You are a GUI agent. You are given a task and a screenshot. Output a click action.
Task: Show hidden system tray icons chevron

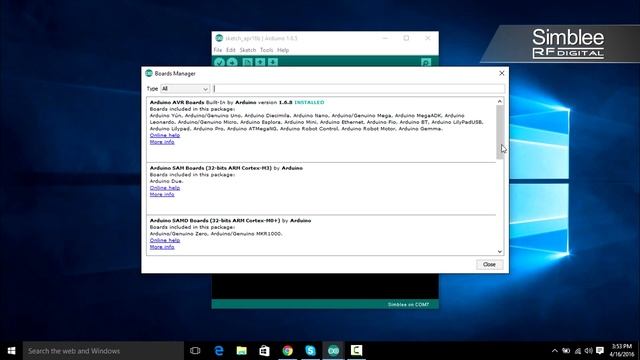pos(555,351)
